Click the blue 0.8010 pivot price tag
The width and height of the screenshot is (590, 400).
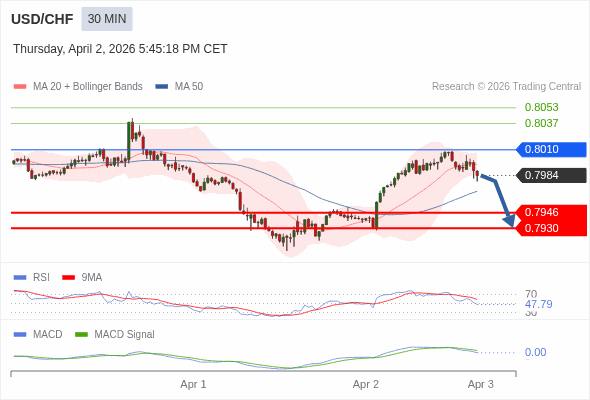[551, 149]
